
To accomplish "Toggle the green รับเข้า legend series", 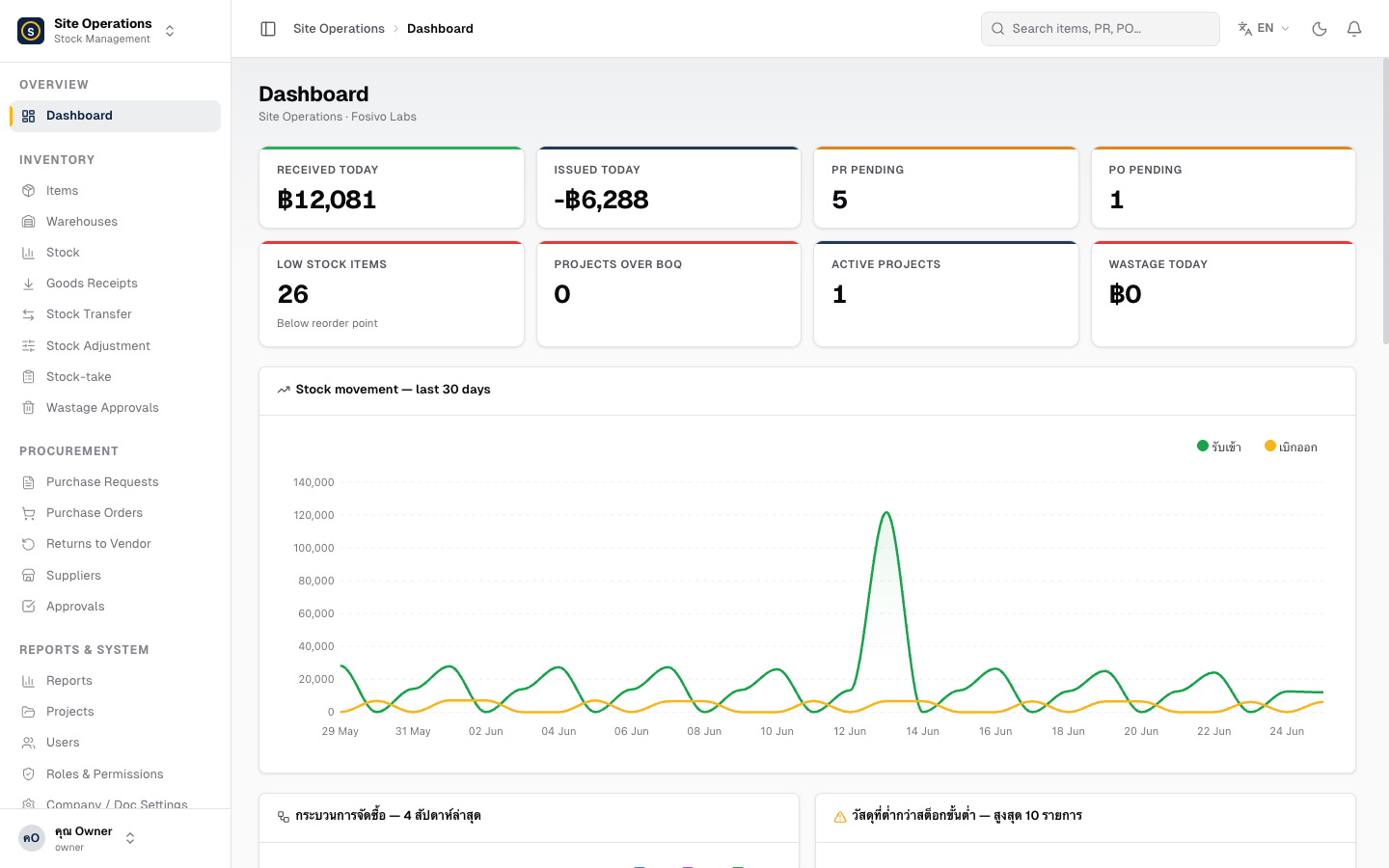I will (x=1219, y=447).
